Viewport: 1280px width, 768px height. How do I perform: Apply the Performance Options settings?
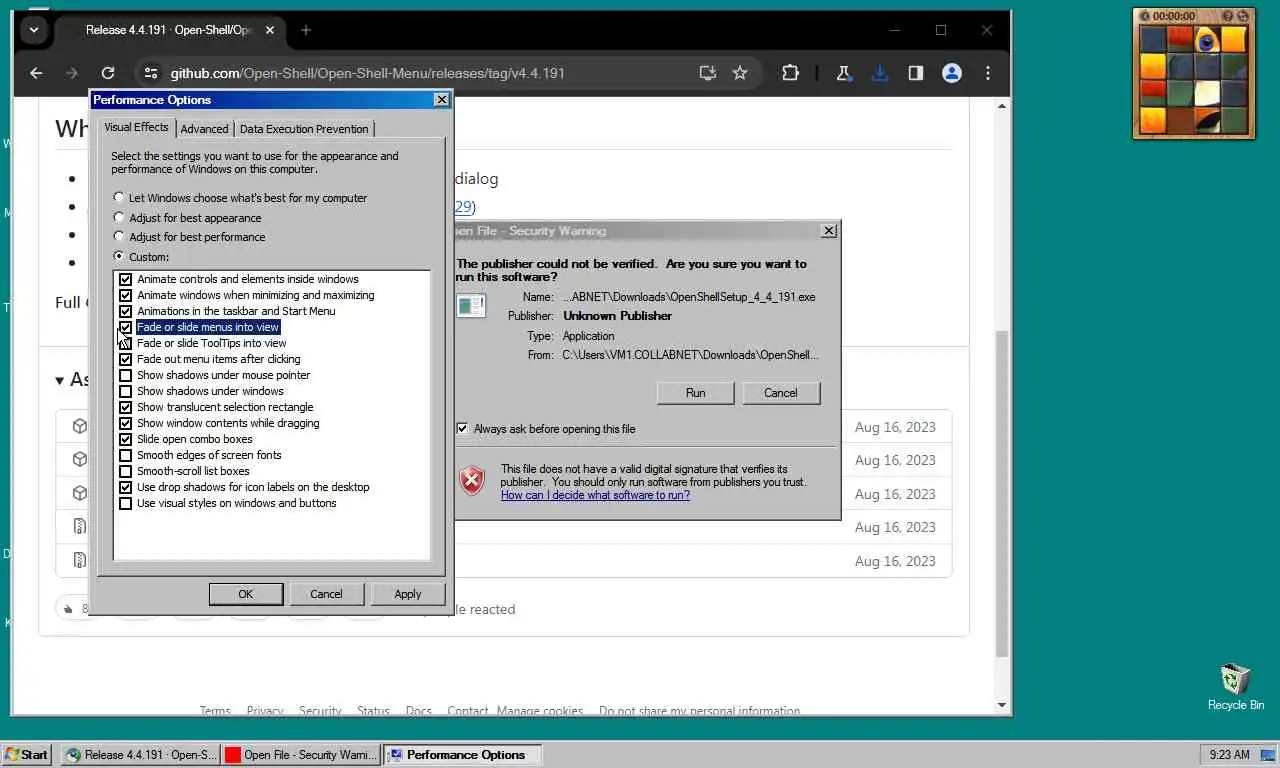coord(408,594)
